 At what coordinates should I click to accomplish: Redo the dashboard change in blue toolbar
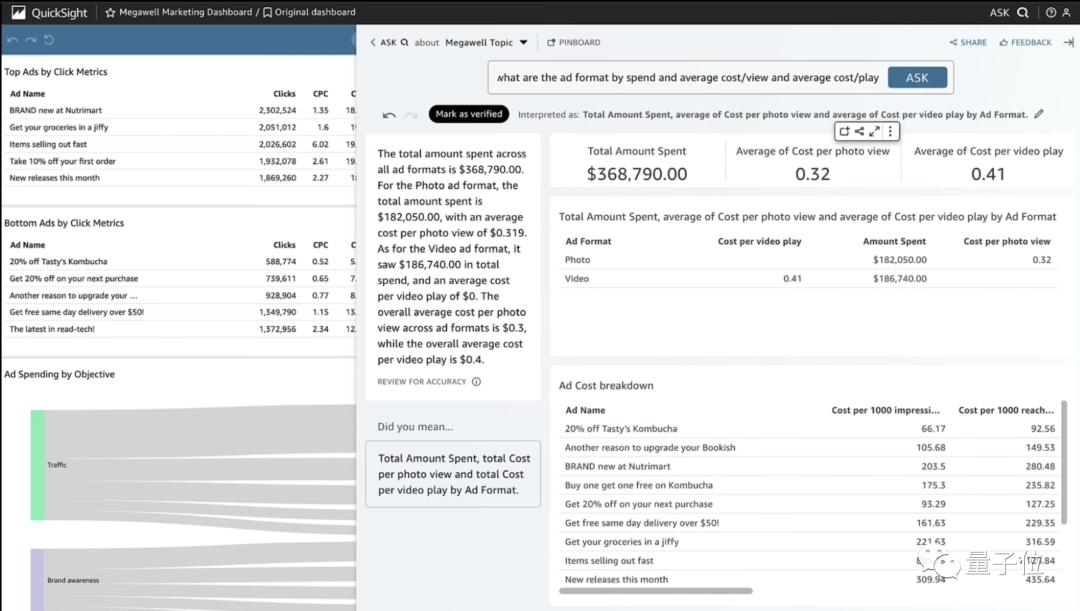[x=31, y=40]
